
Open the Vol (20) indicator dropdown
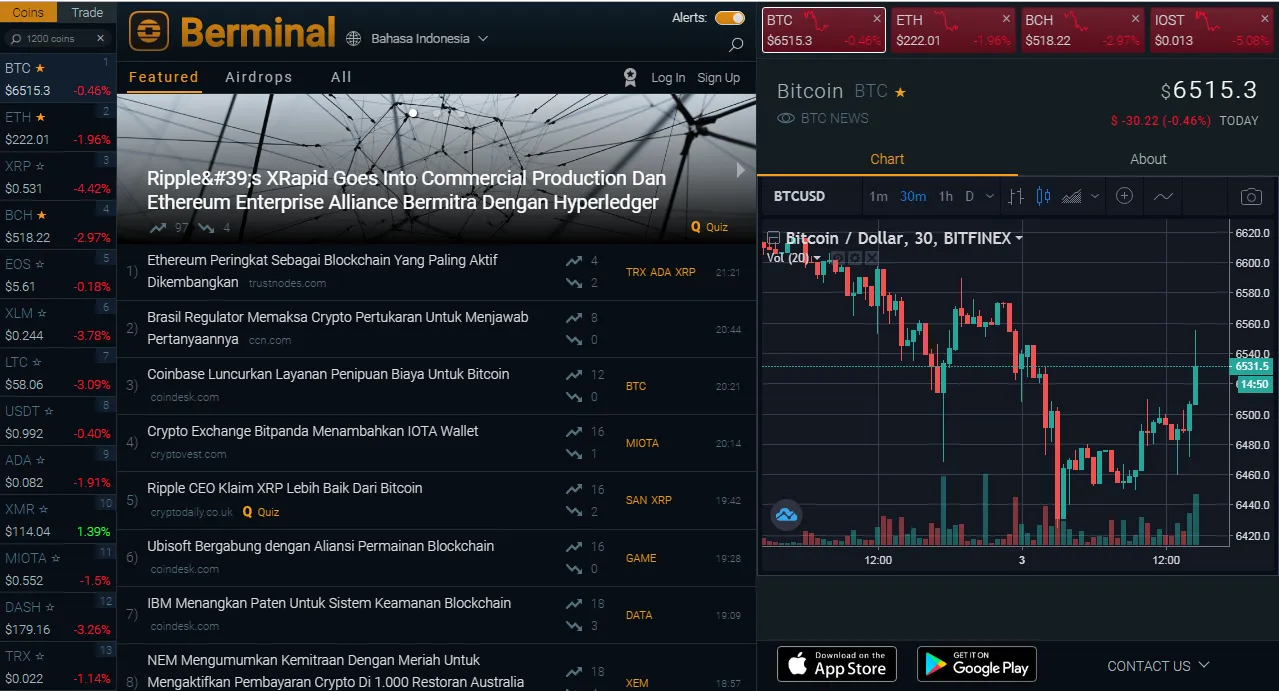click(817, 258)
